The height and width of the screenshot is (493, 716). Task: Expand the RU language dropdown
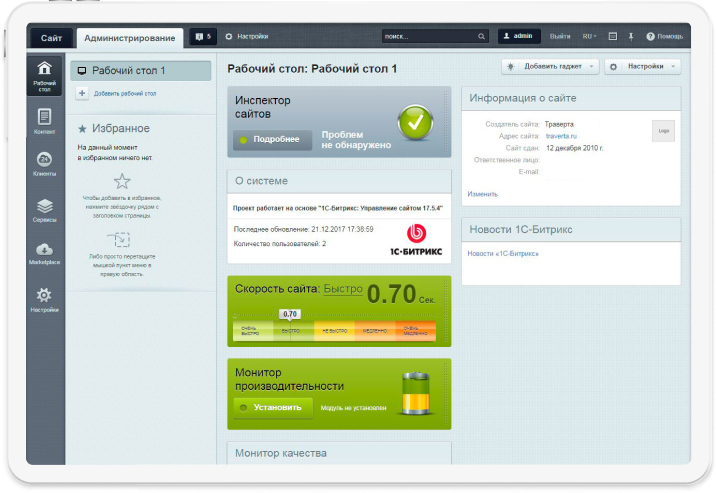[589, 37]
